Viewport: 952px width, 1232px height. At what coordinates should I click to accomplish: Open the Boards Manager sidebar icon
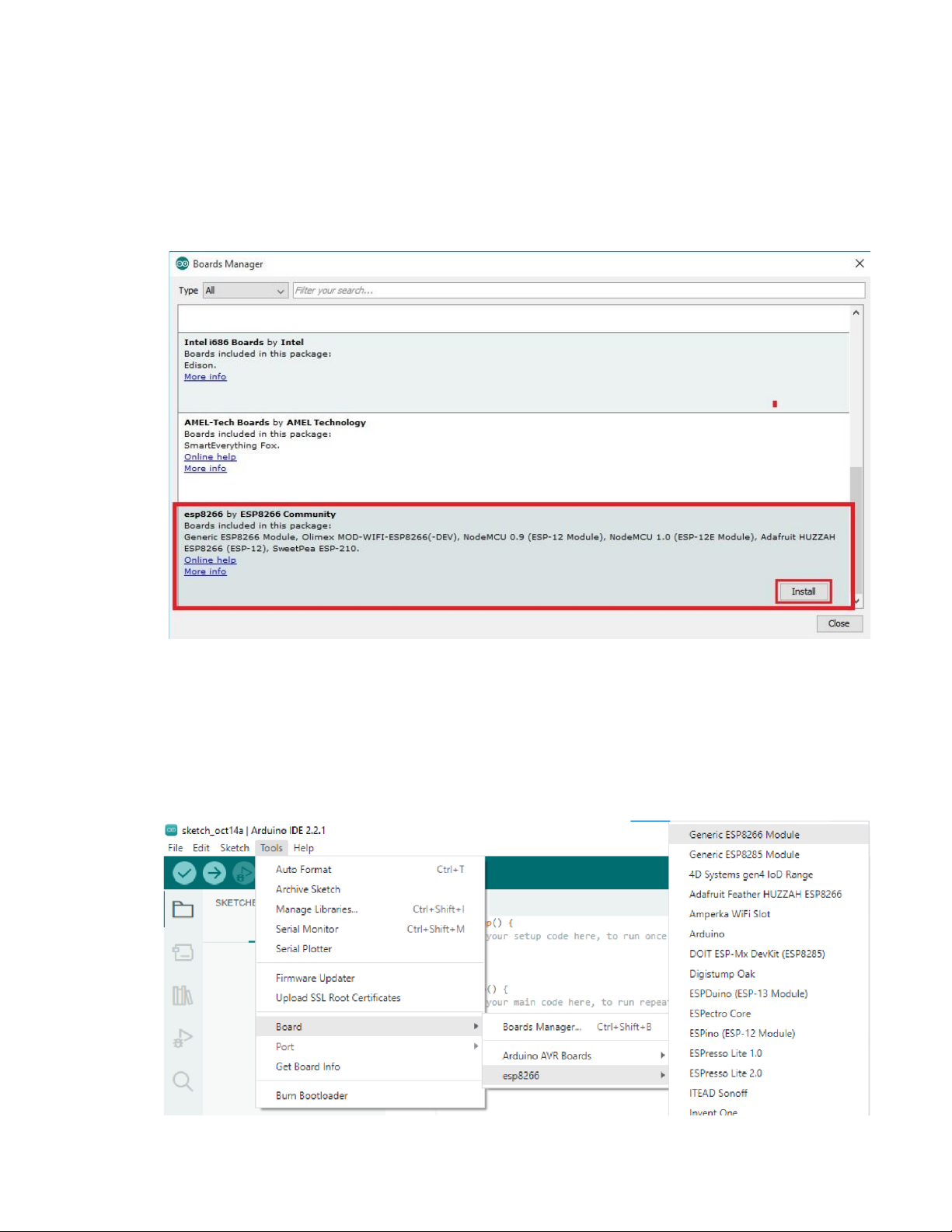click(x=183, y=952)
